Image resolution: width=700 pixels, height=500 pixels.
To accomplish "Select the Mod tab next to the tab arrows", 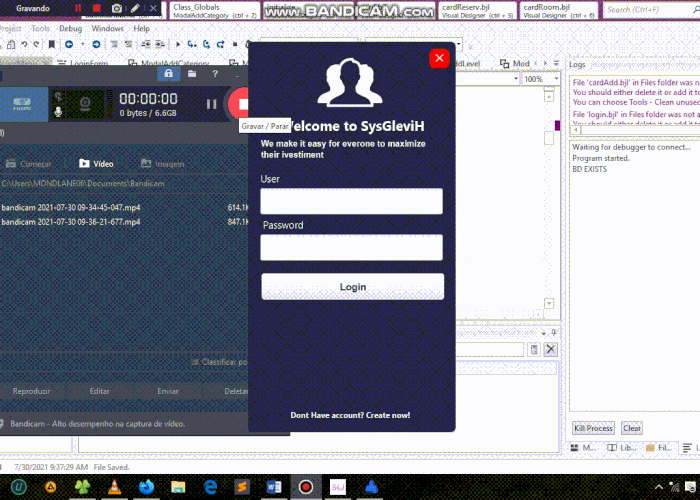I will click(515, 64).
